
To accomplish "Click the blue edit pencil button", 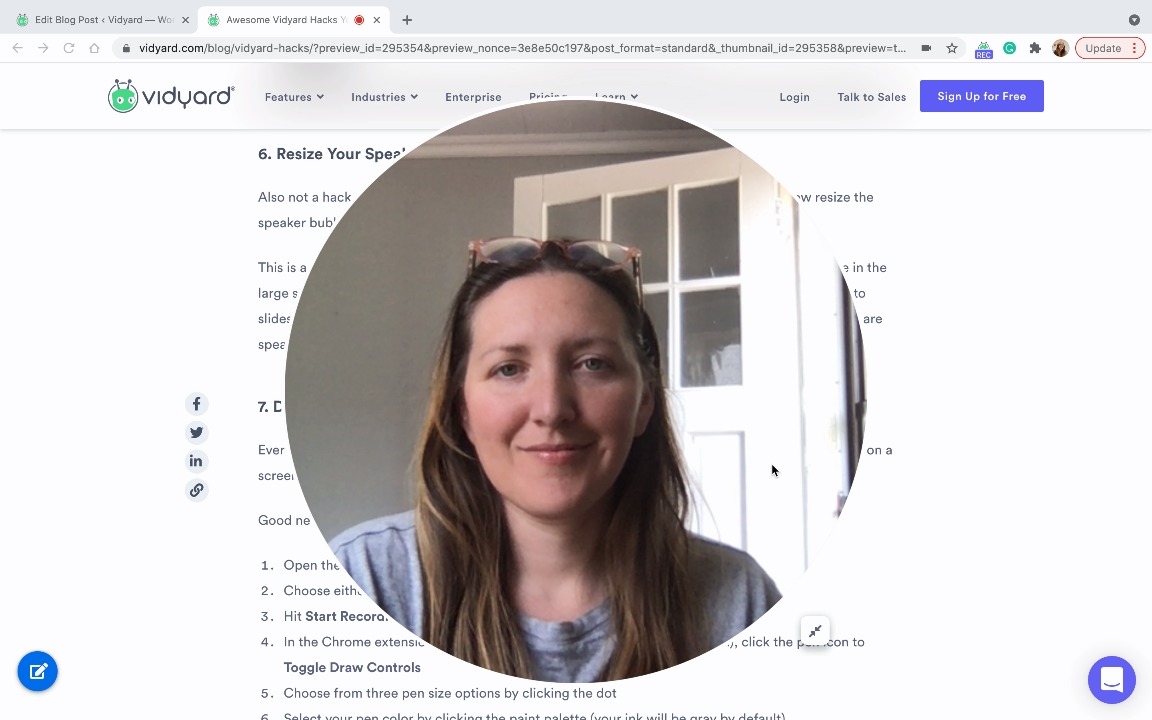I will pyautogui.click(x=37, y=671).
